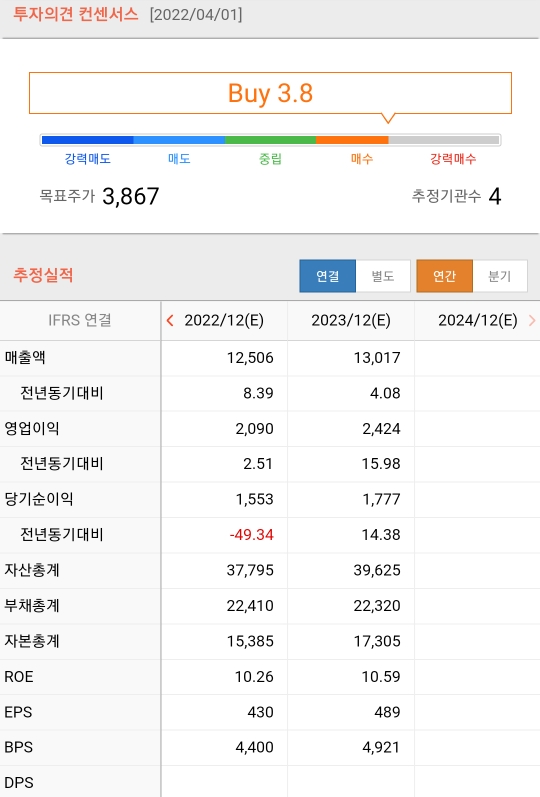Click the 영업이익 row label

[x=32, y=428]
